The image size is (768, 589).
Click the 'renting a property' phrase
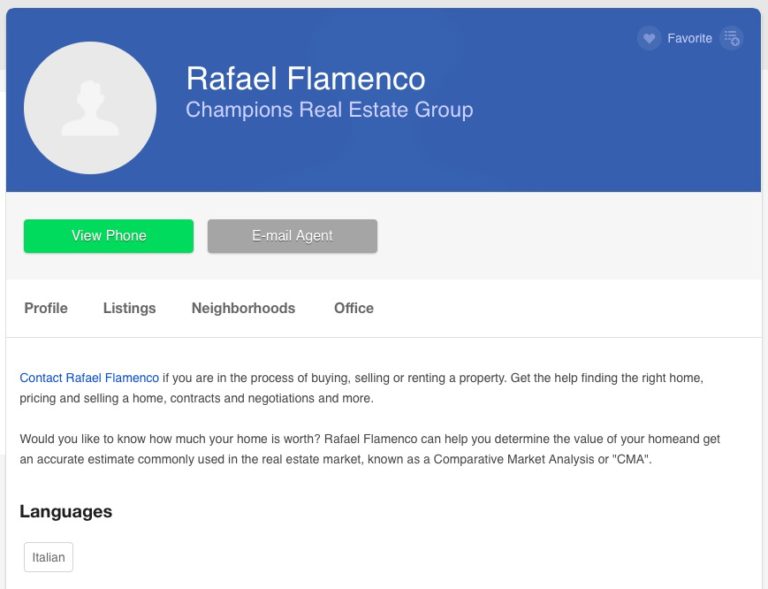coord(456,378)
